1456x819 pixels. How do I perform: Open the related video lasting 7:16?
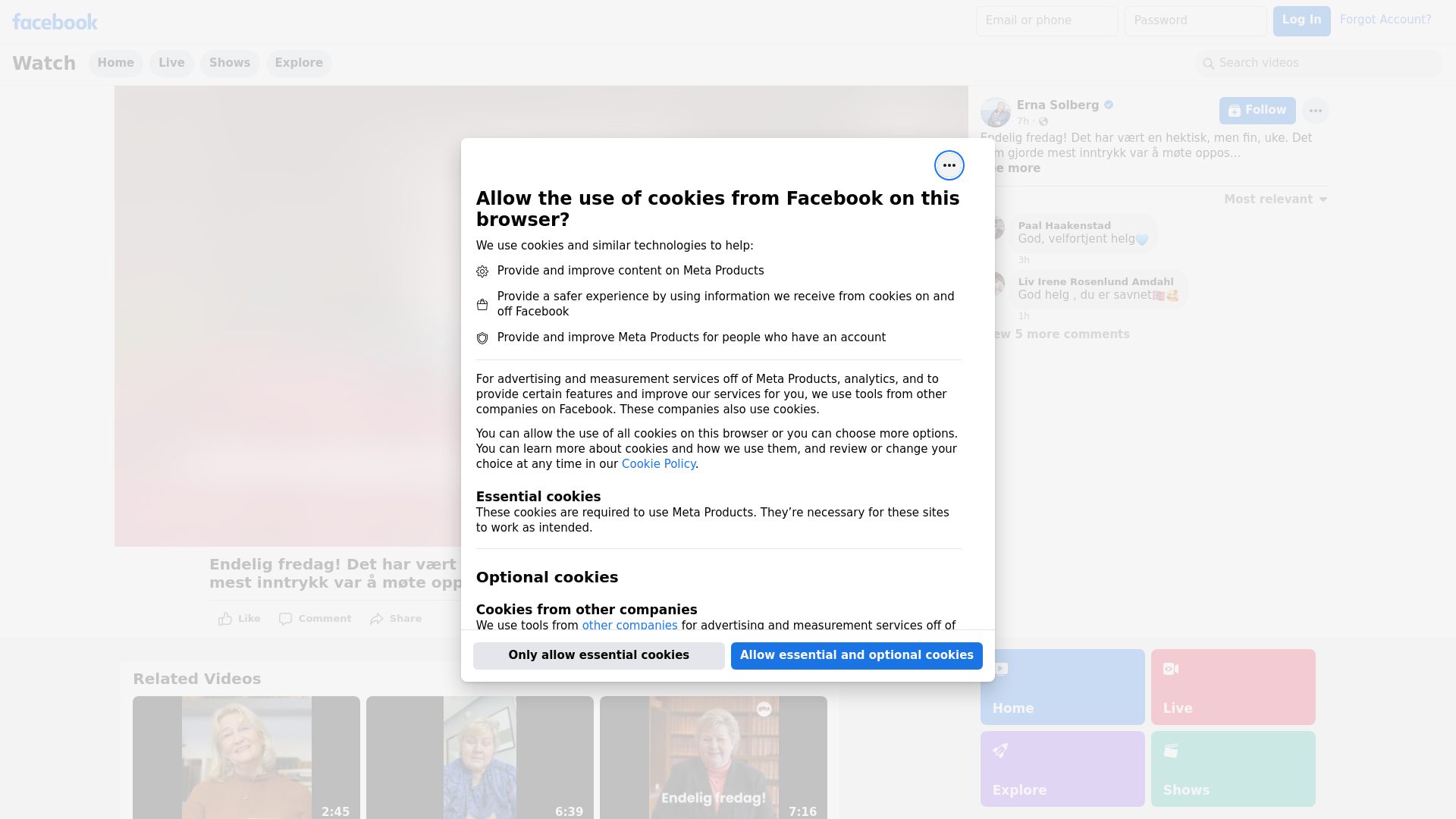(x=714, y=758)
